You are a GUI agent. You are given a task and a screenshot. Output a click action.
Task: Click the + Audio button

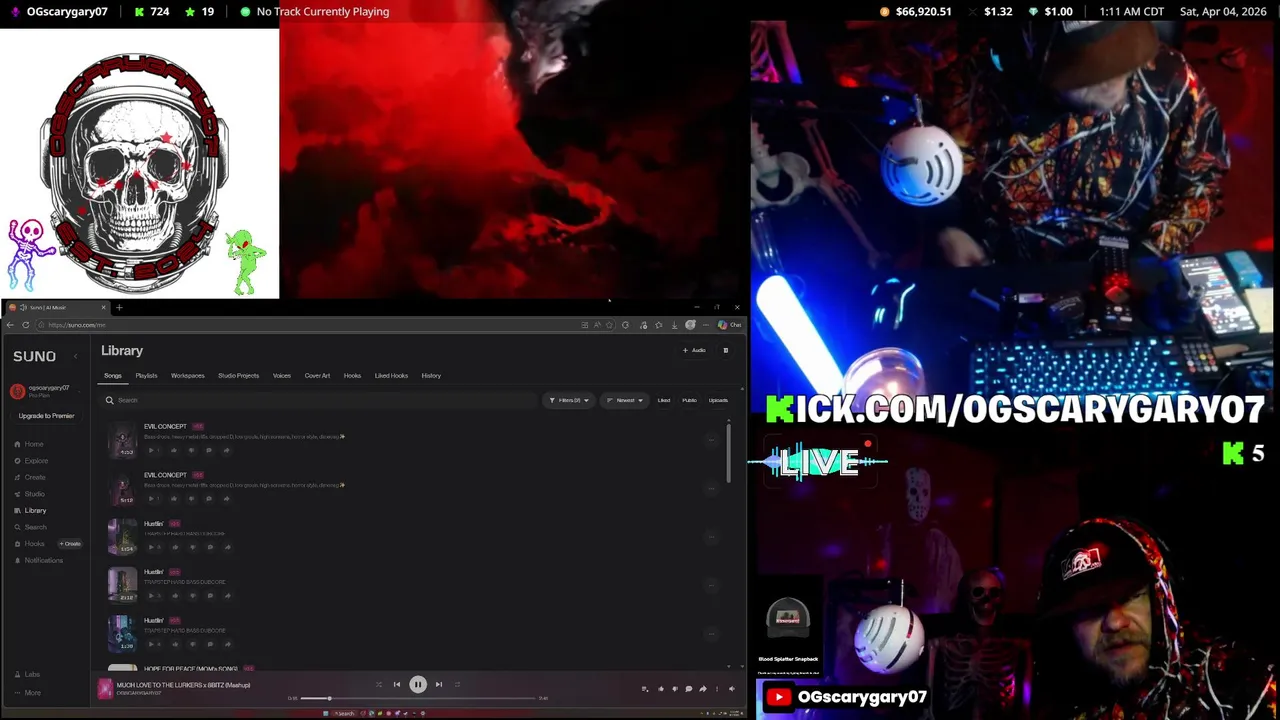pos(694,350)
